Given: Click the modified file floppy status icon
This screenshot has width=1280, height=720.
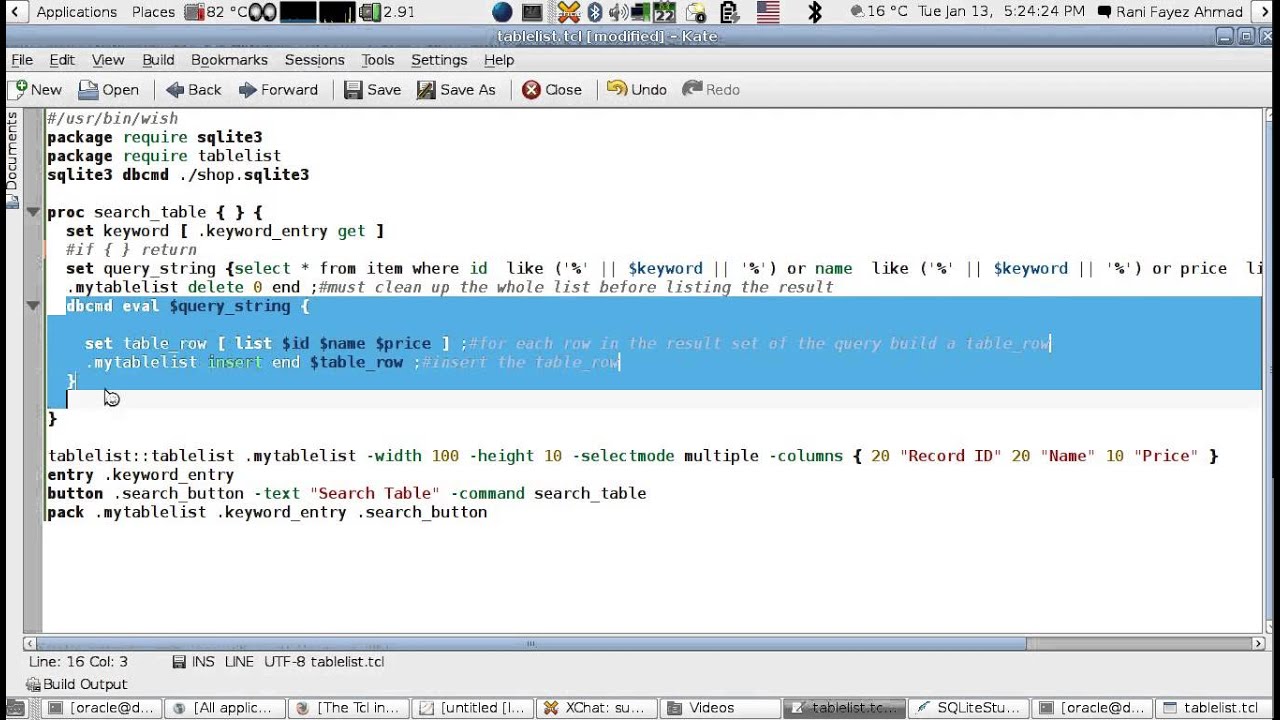Looking at the screenshot, I should (179, 662).
